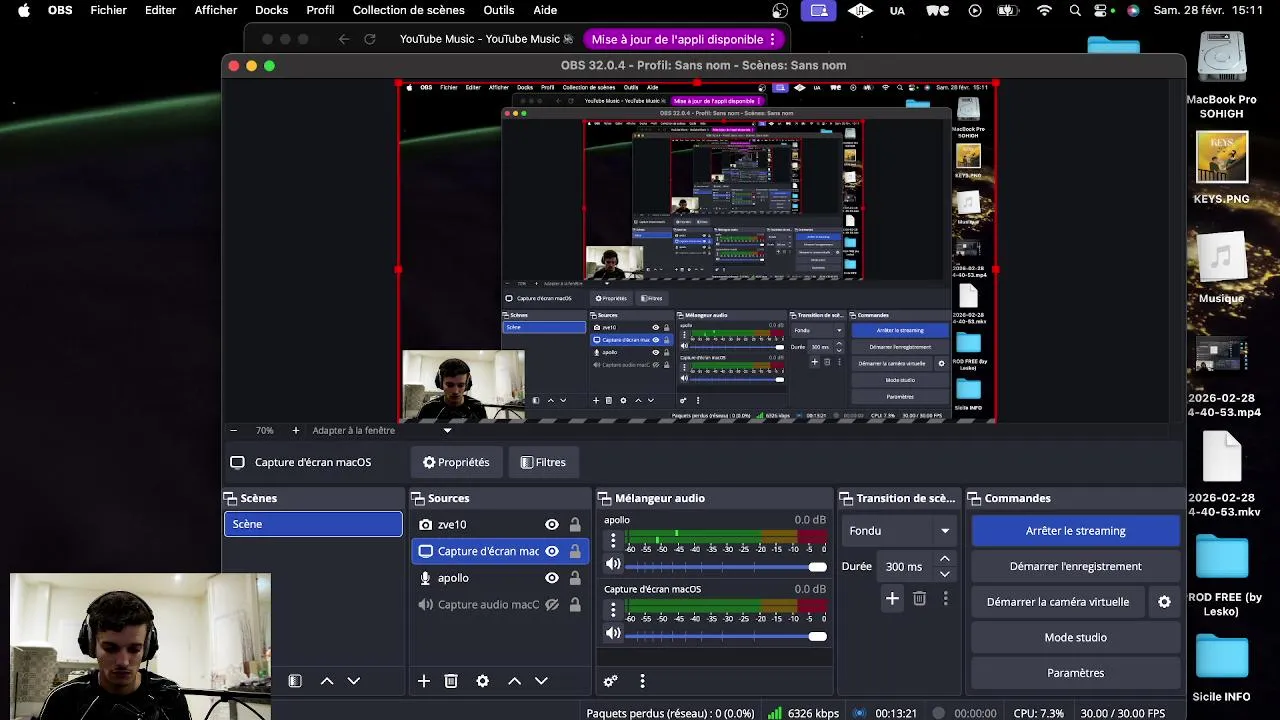Select the apollo source row
The height and width of the screenshot is (720, 1280).
coord(500,578)
